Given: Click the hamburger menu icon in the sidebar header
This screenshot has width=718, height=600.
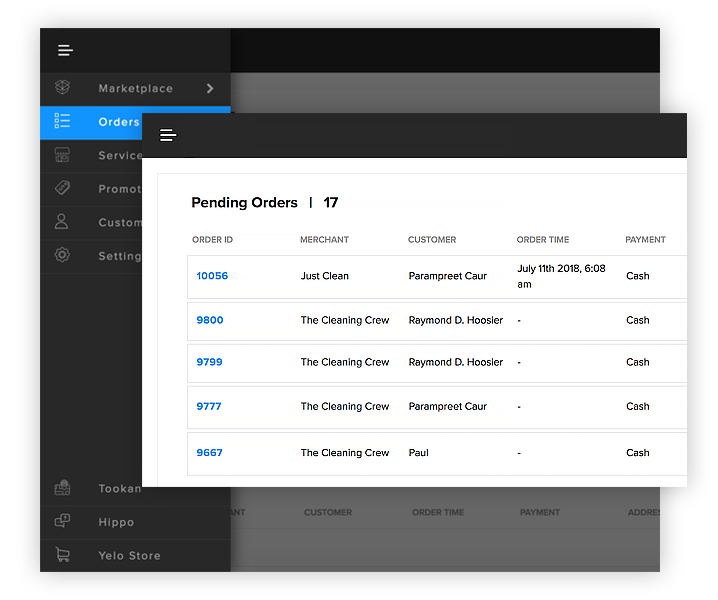Looking at the screenshot, I should pos(66,51).
